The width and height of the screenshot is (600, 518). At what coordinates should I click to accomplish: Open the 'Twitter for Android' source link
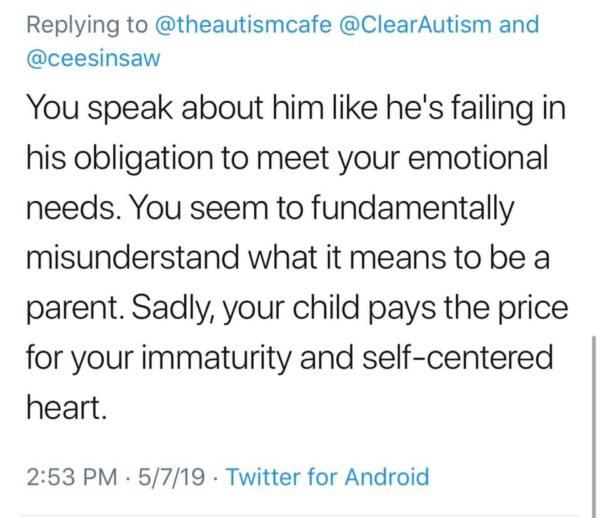pos(328,477)
